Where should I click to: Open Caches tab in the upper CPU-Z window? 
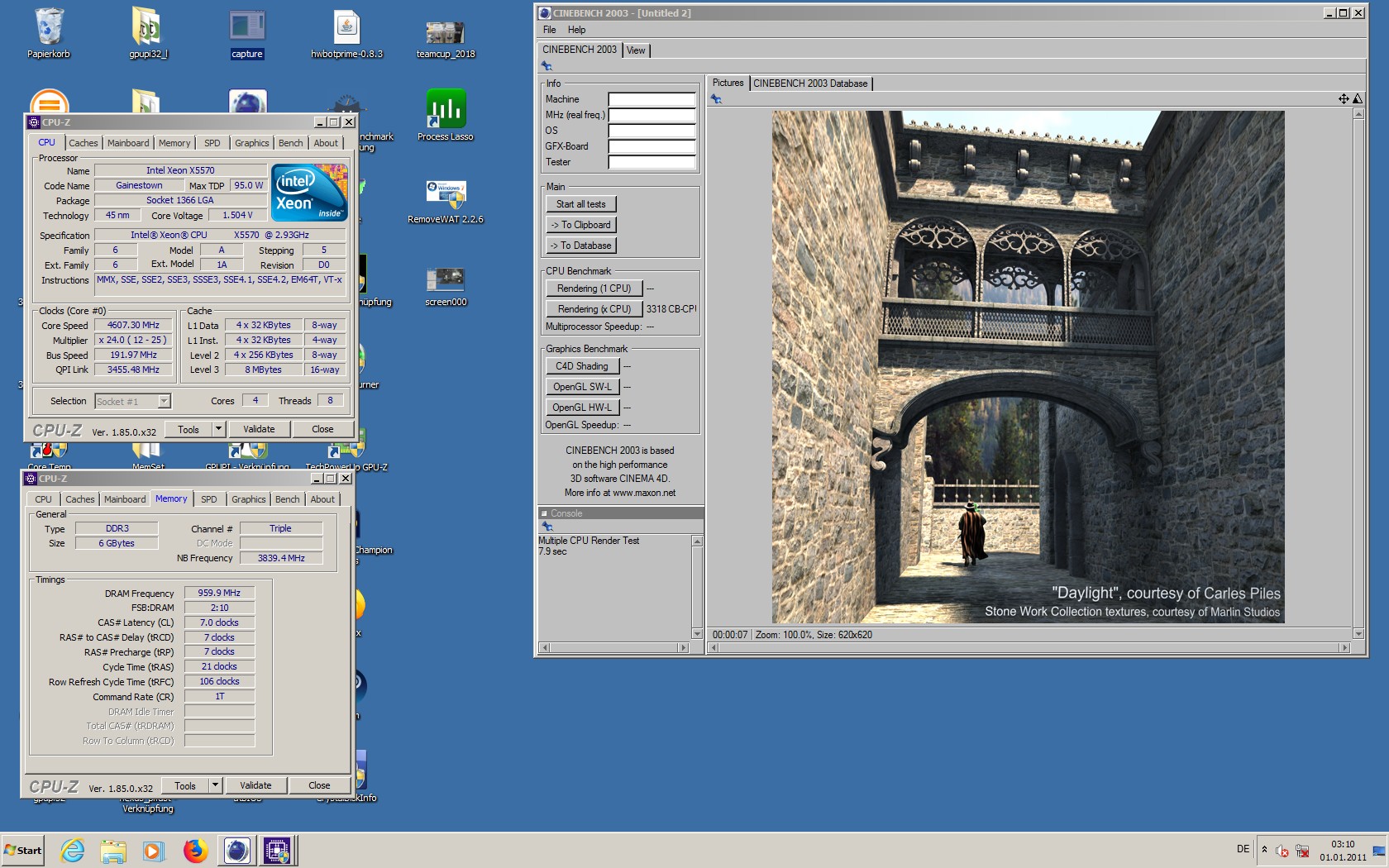click(83, 143)
